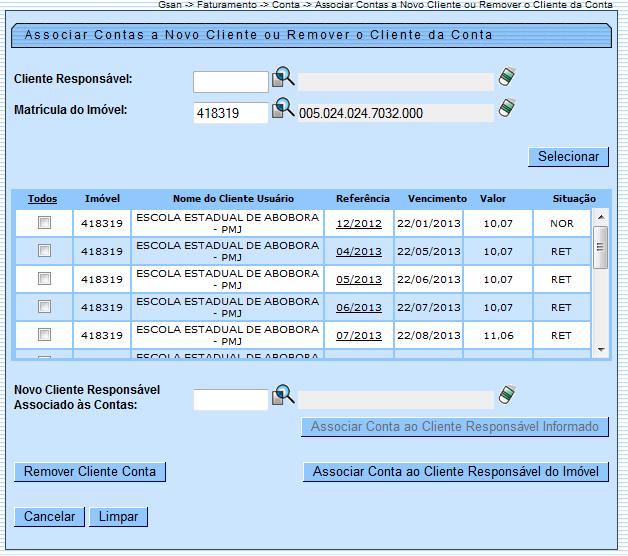Check the box for reference 12/2012 row
Viewport: 628px width, 556px height.
coord(44,223)
